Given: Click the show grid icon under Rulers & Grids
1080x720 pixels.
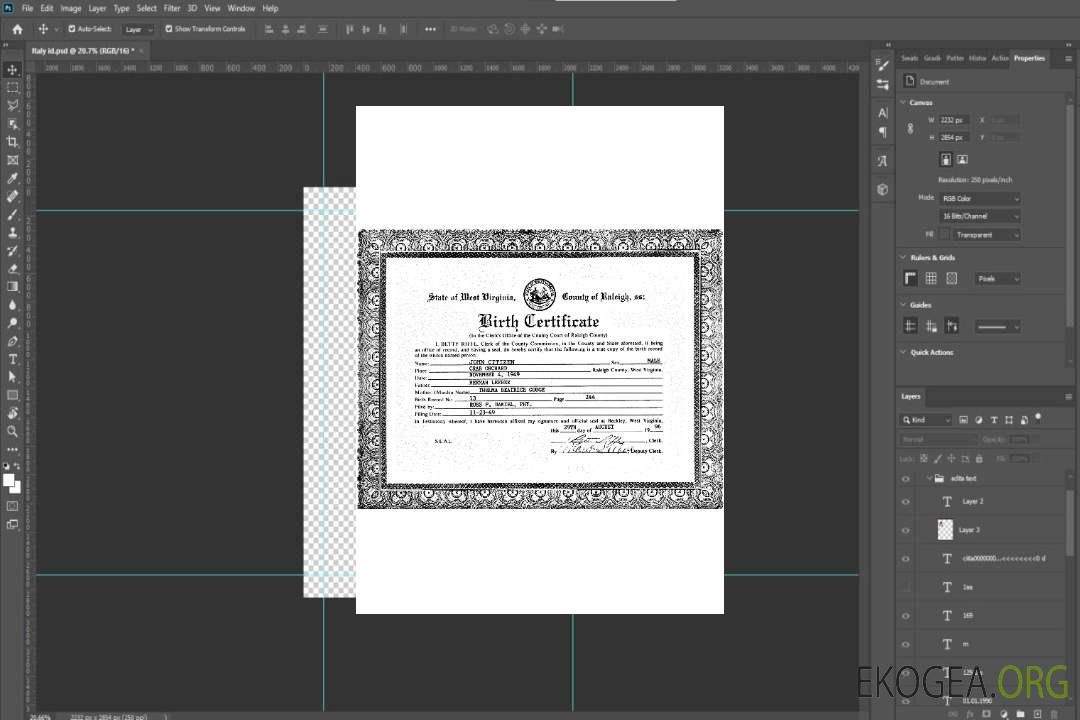Looking at the screenshot, I should pyautogui.click(x=931, y=278).
